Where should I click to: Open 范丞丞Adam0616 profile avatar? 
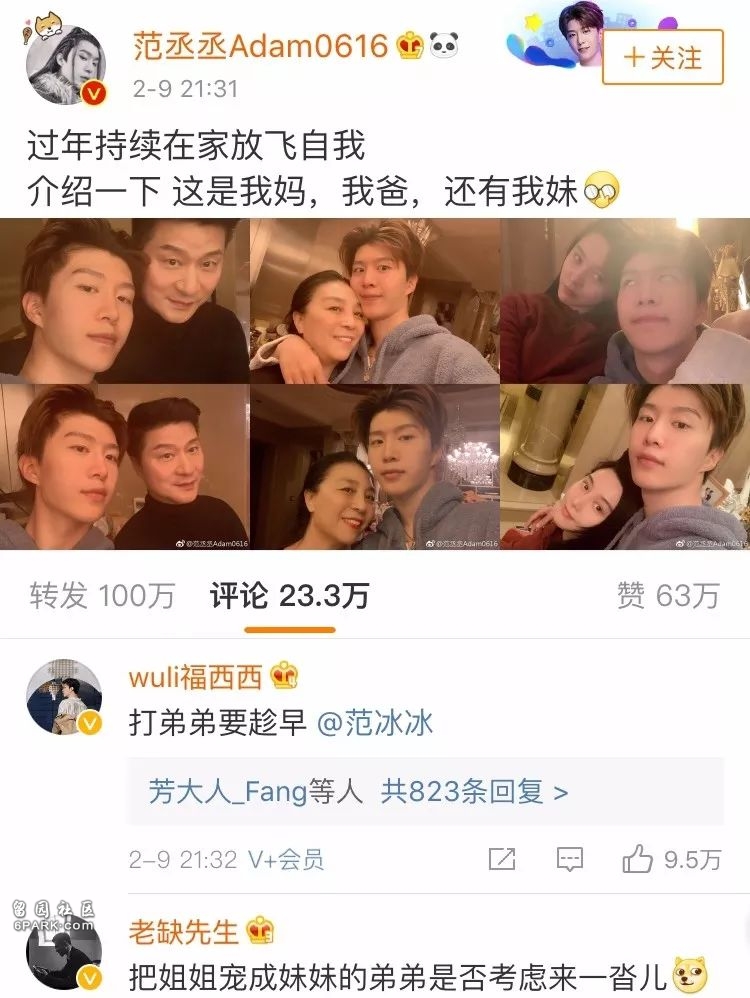[65, 65]
